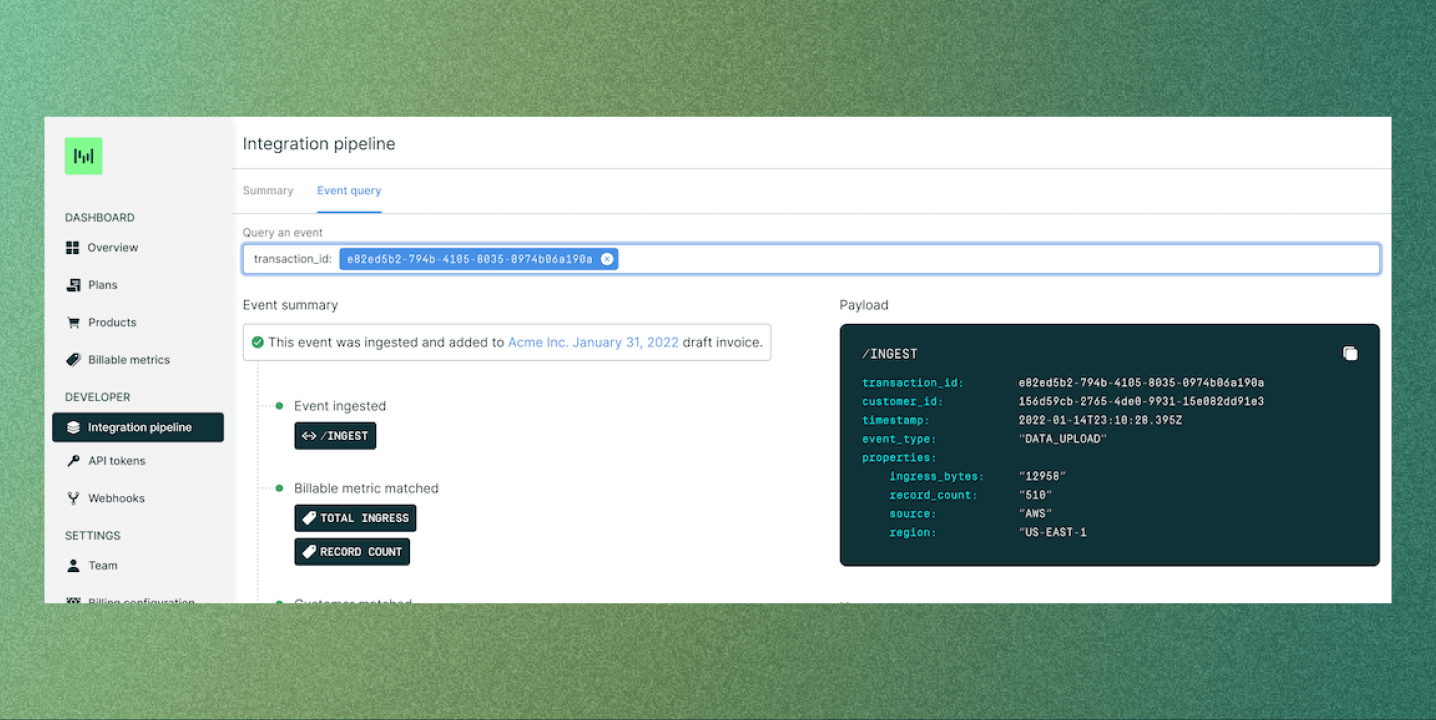1436x720 pixels.
Task: Click the API tokens key icon
Action: (x=74, y=460)
